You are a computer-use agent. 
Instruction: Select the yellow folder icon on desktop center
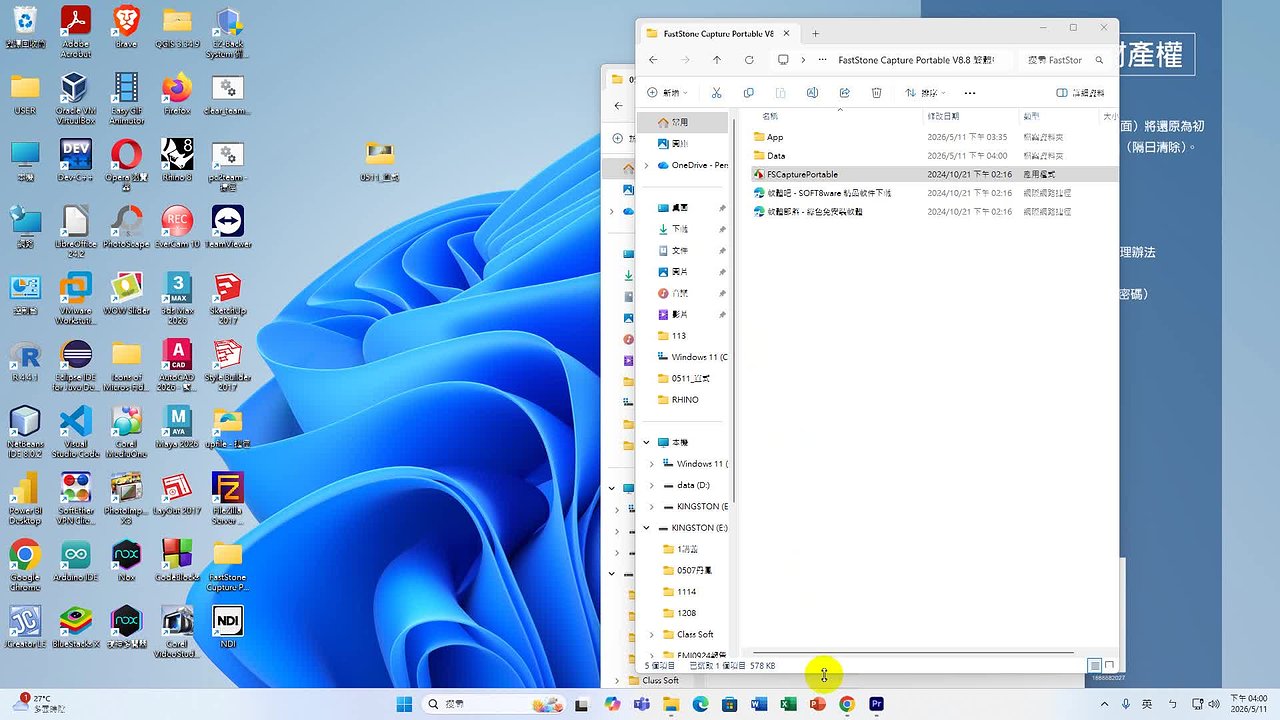(x=379, y=160)
